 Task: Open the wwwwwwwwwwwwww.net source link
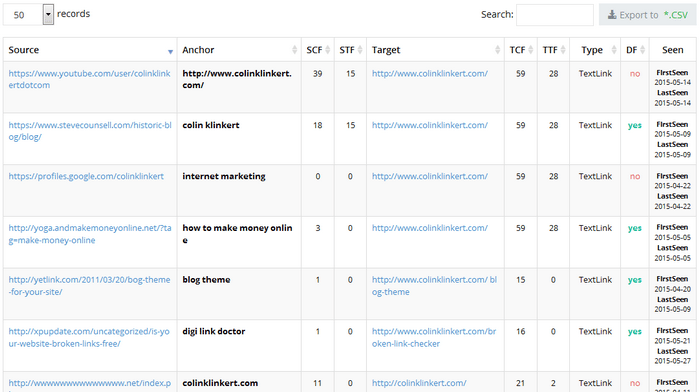click(x=90, y=384)
